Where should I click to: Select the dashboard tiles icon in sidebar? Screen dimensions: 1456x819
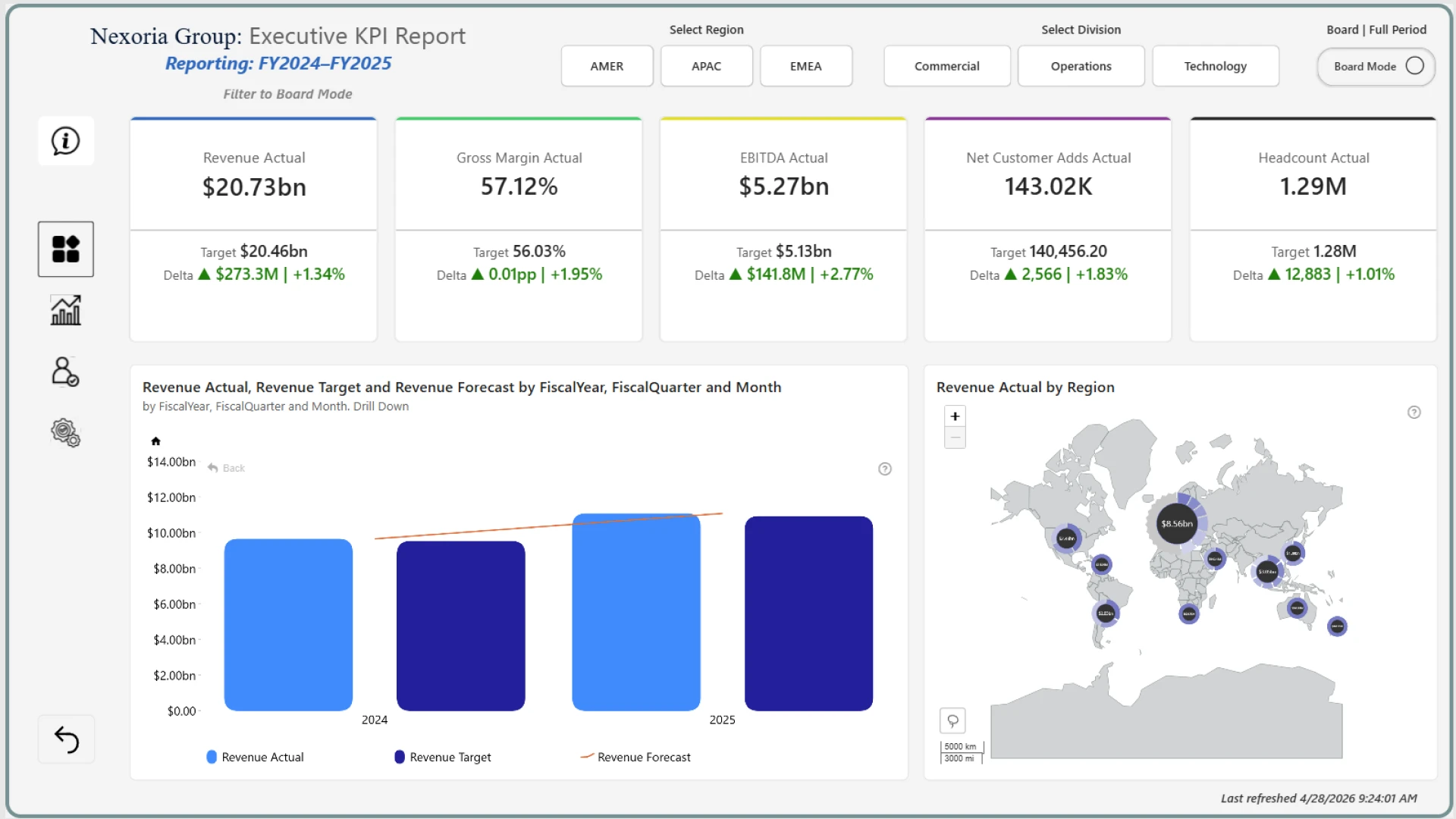tap(66, 249)
